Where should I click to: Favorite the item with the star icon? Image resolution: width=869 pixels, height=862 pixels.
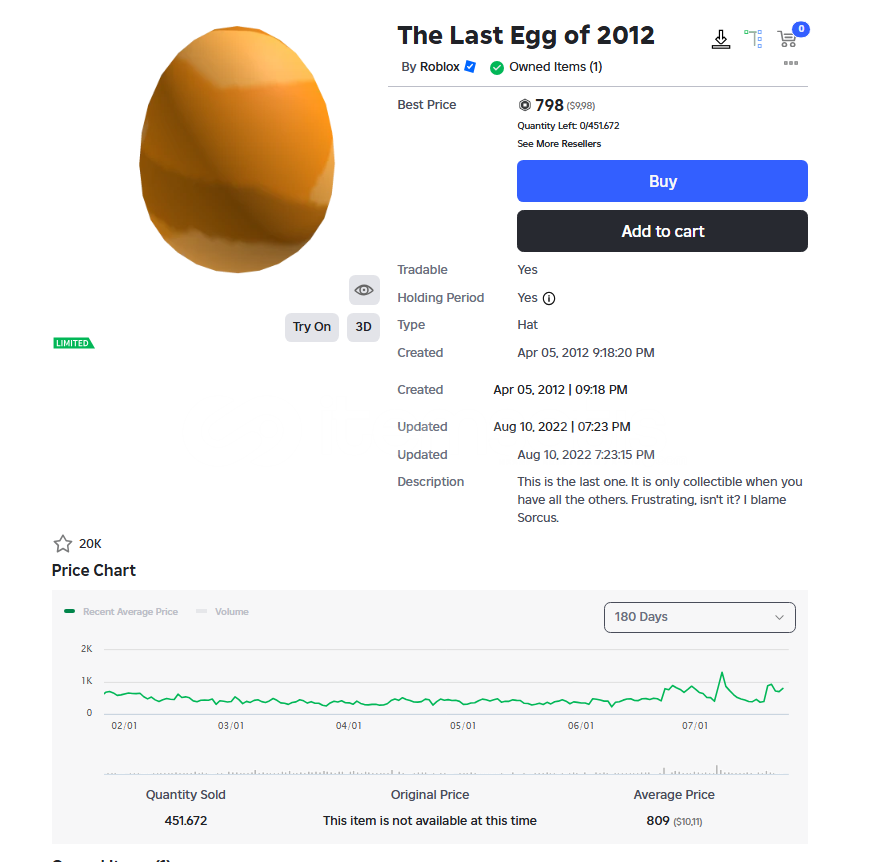coord(63,544)
